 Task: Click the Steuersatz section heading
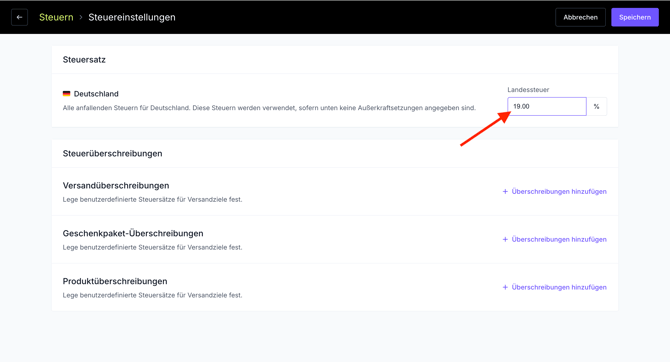(84, 60)
